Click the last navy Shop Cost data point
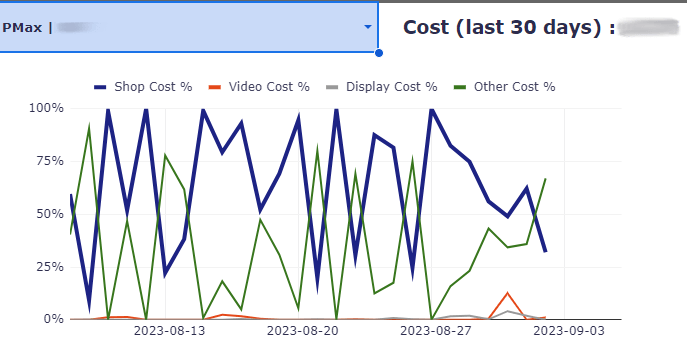This screenshot has height=362, width=687. (545, 252)
